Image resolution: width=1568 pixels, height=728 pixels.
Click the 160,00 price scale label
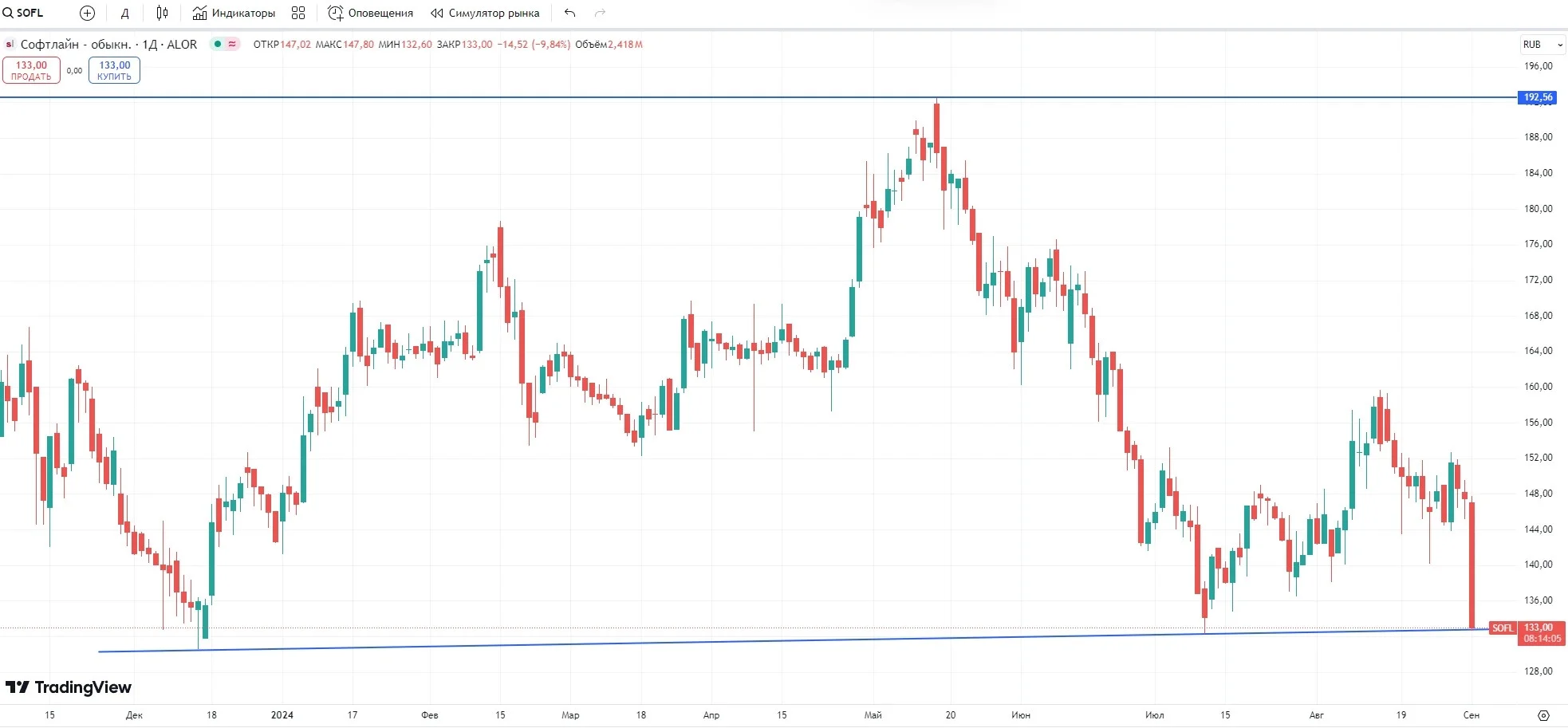1538,387
